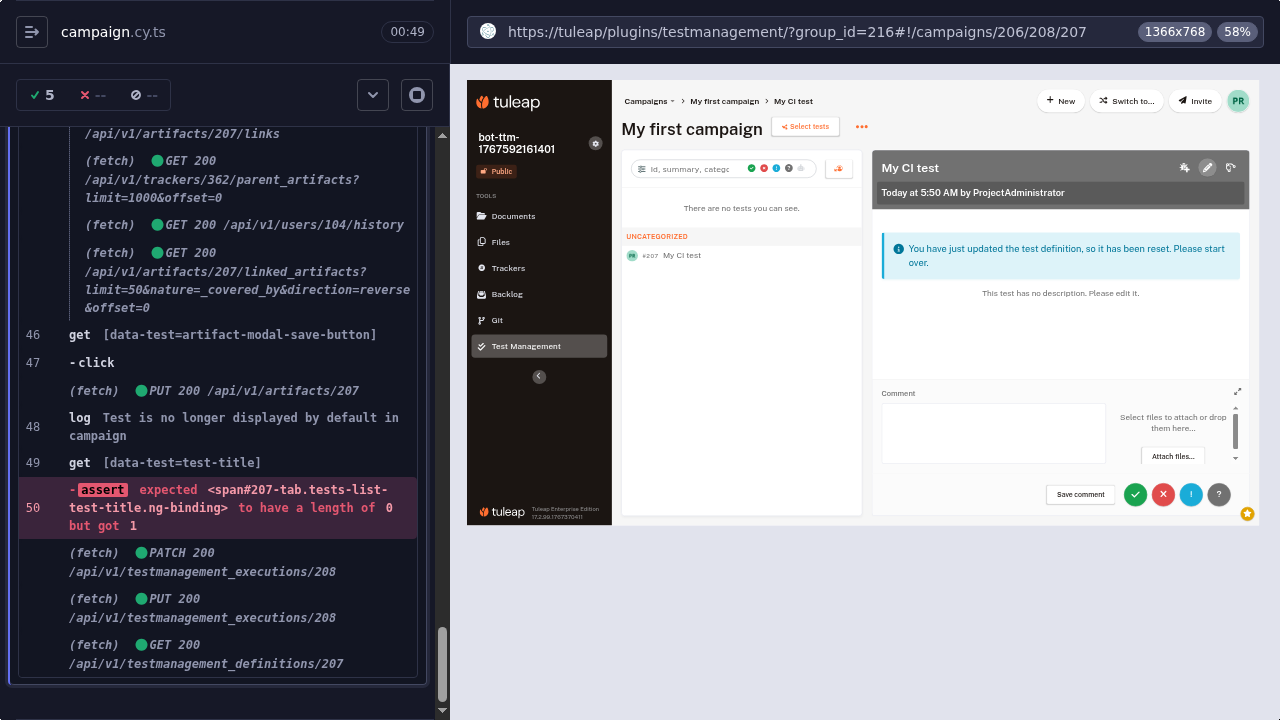Mark test as passed with green check
1280x720 pixels.
click(x=1135, y=494)
